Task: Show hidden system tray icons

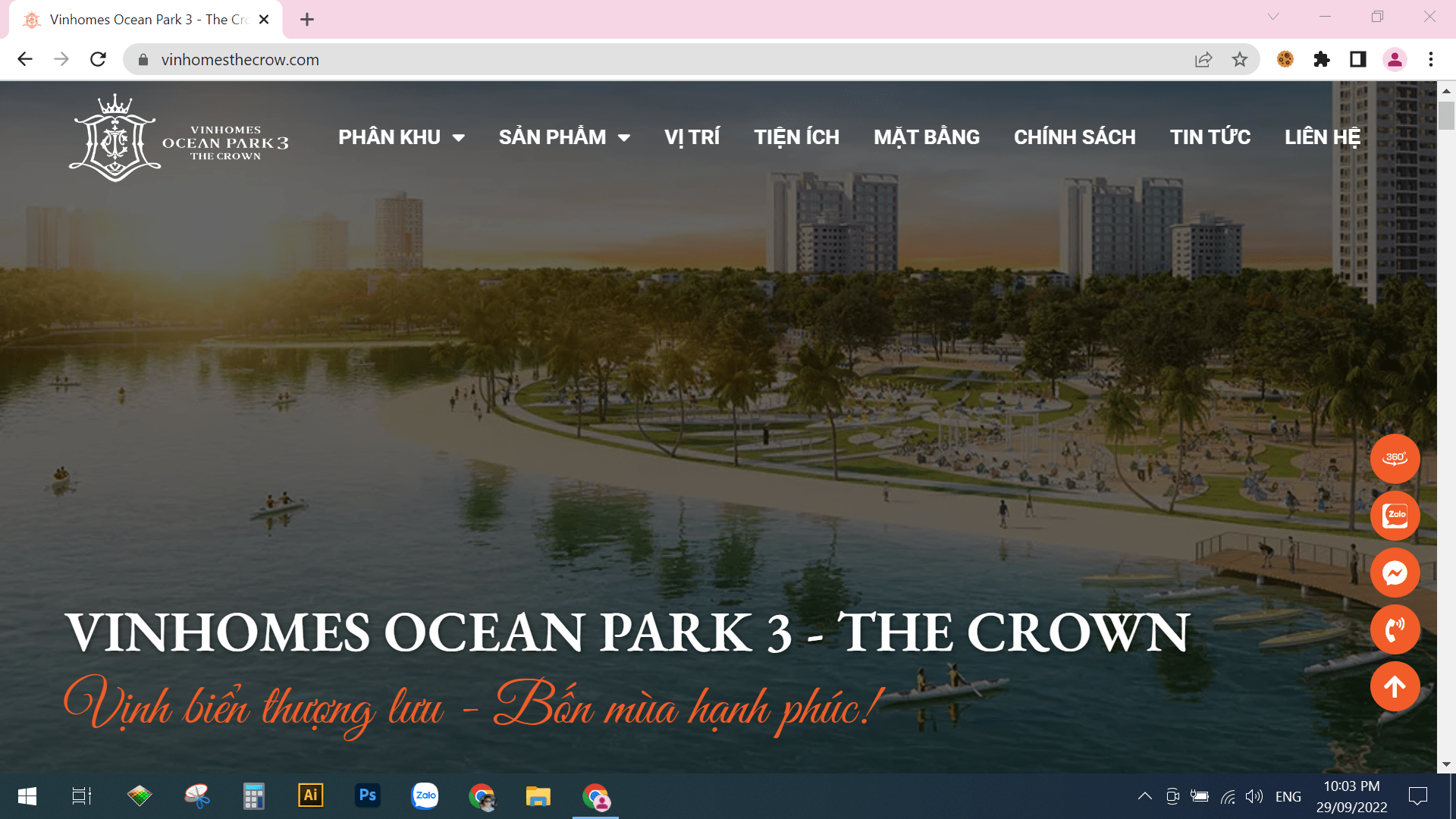Action: [x=1145, y=796]
